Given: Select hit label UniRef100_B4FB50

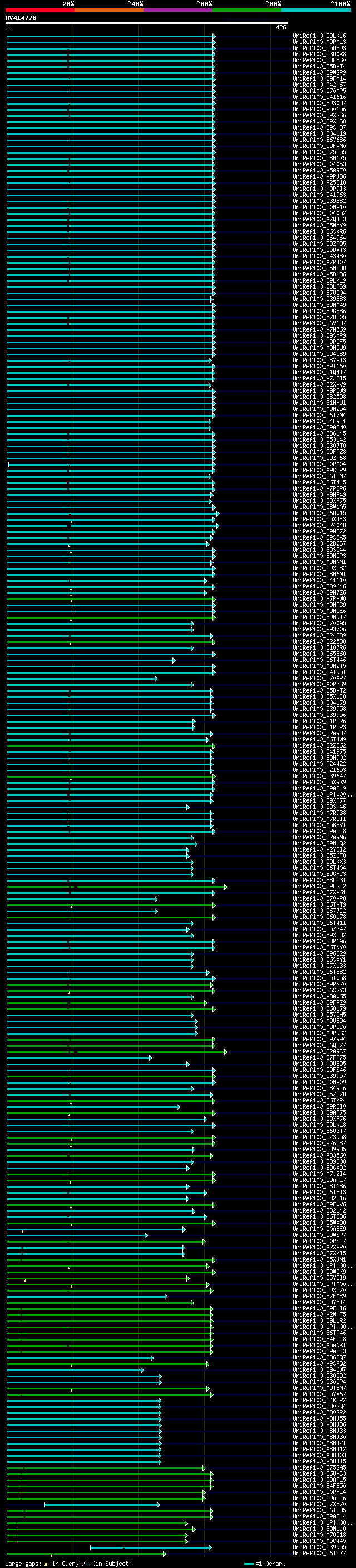Looking at the screenshot, I should click(319, 1486).
